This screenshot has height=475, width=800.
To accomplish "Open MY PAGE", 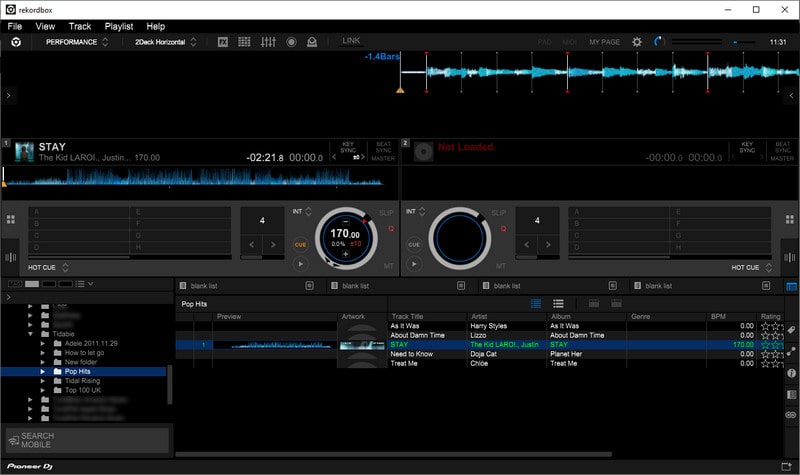I will coord(605,42).
